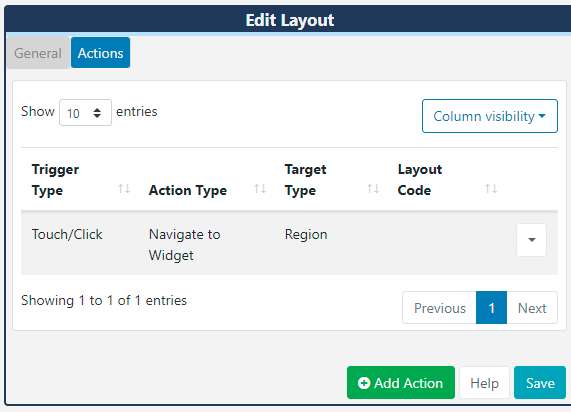The image size is (571, 412).
Task: Go to the Next page
Action: (532, 308)
